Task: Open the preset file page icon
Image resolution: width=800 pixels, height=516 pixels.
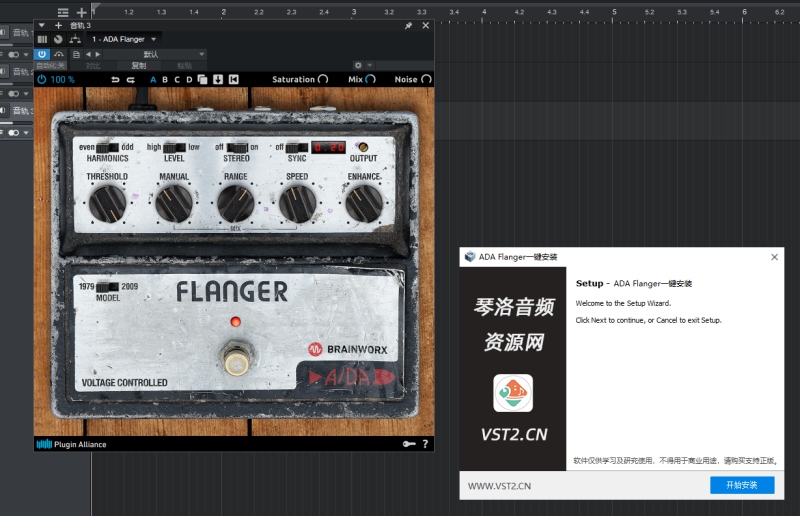Action: click(76, 54)
